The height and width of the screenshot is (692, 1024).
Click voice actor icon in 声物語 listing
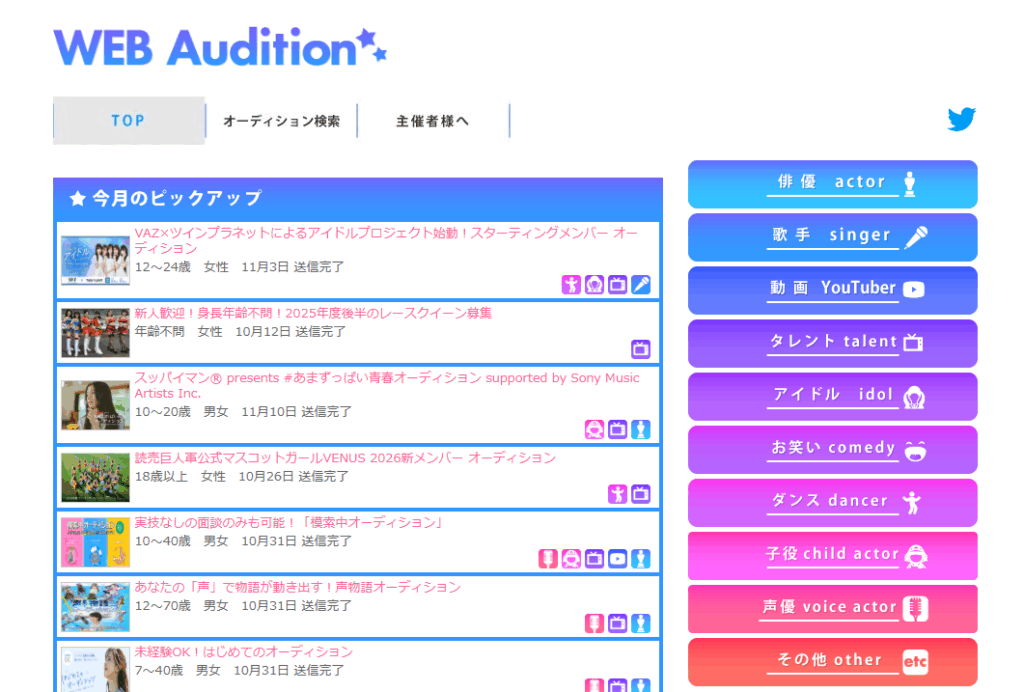click(x=594, y=623)
